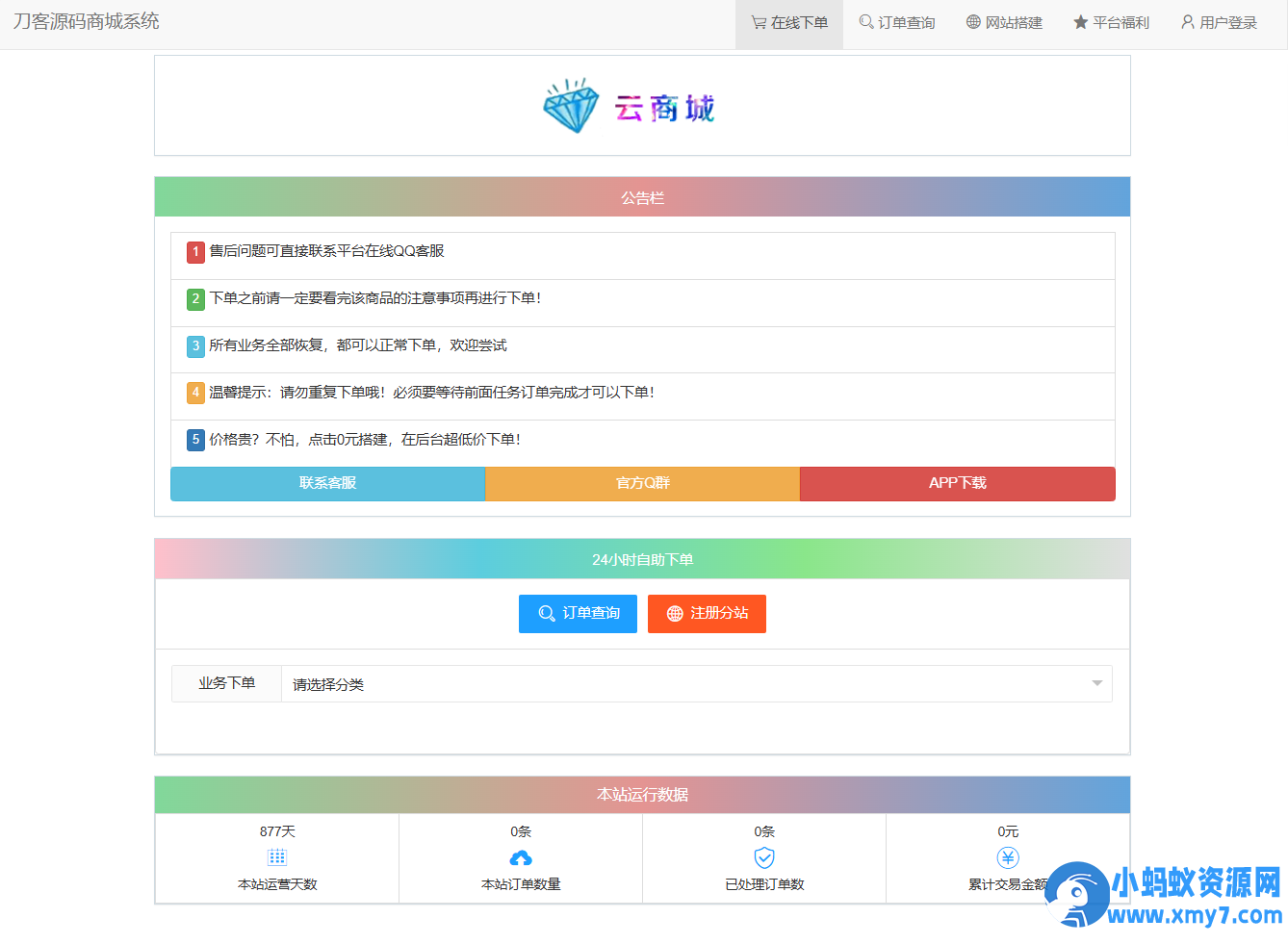Click the 注册分站 button
The image size is (1288, 944).
707,614
